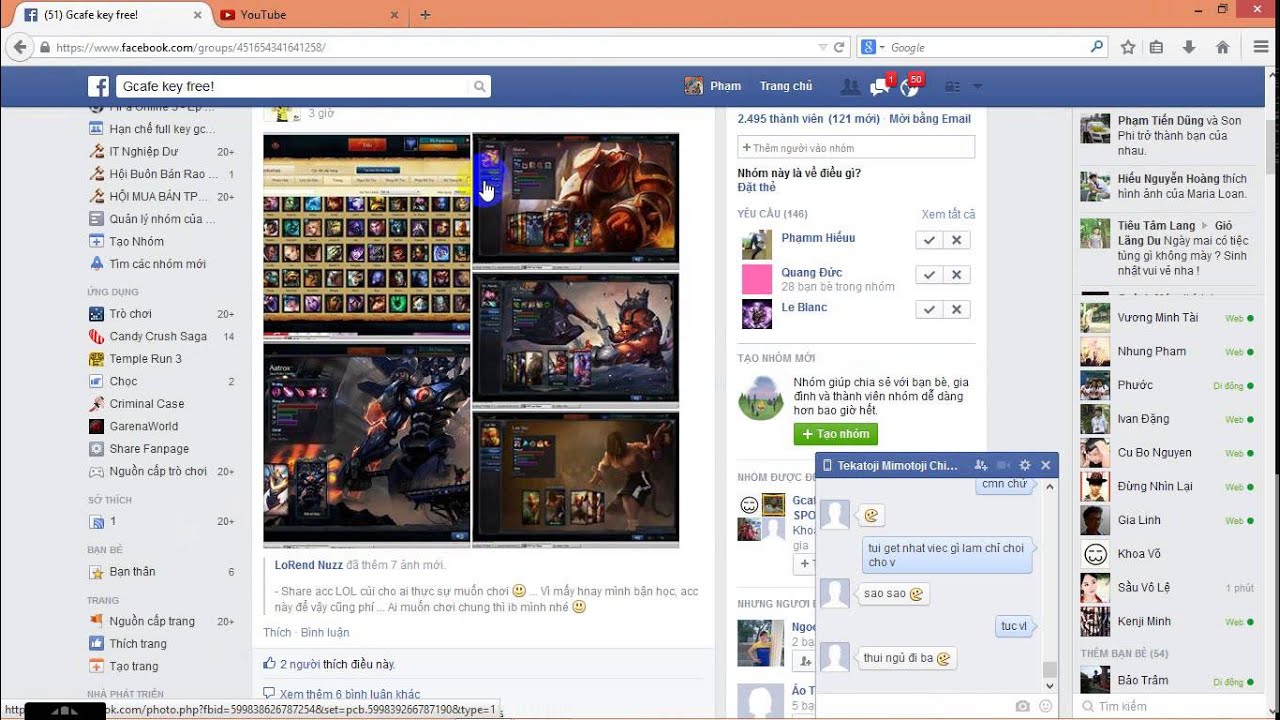
Task: Attach a photo with chat camera icon
Action: tap(1022, 706)
